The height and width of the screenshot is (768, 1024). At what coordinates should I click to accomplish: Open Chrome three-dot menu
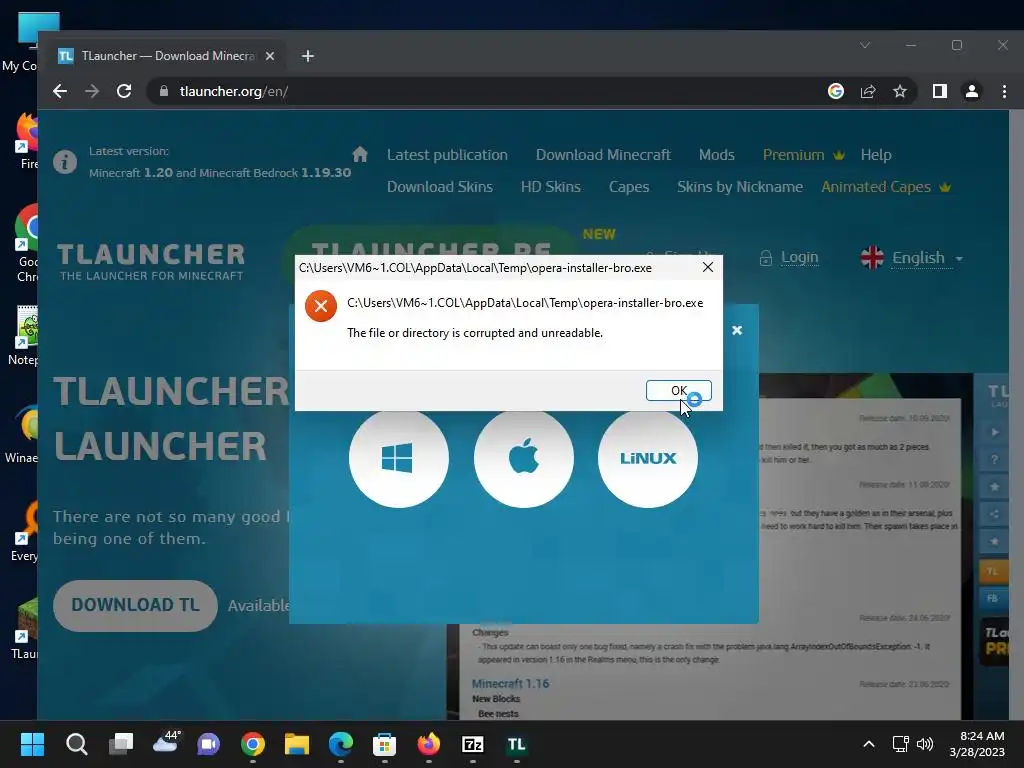1004,91
